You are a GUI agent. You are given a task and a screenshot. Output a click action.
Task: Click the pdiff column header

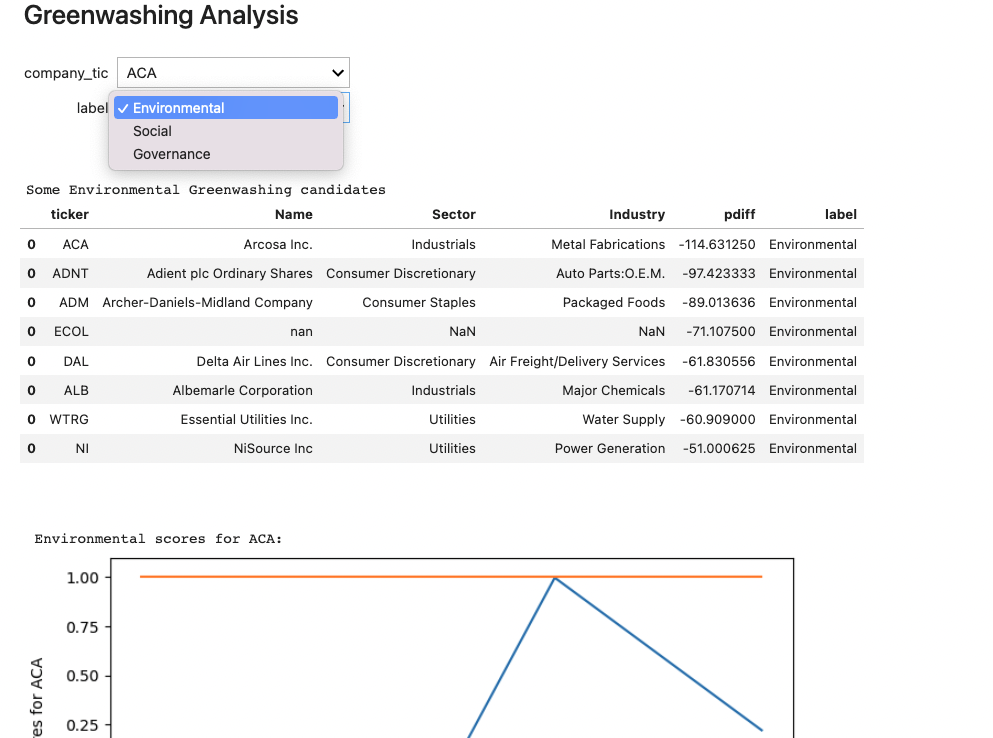739,214
